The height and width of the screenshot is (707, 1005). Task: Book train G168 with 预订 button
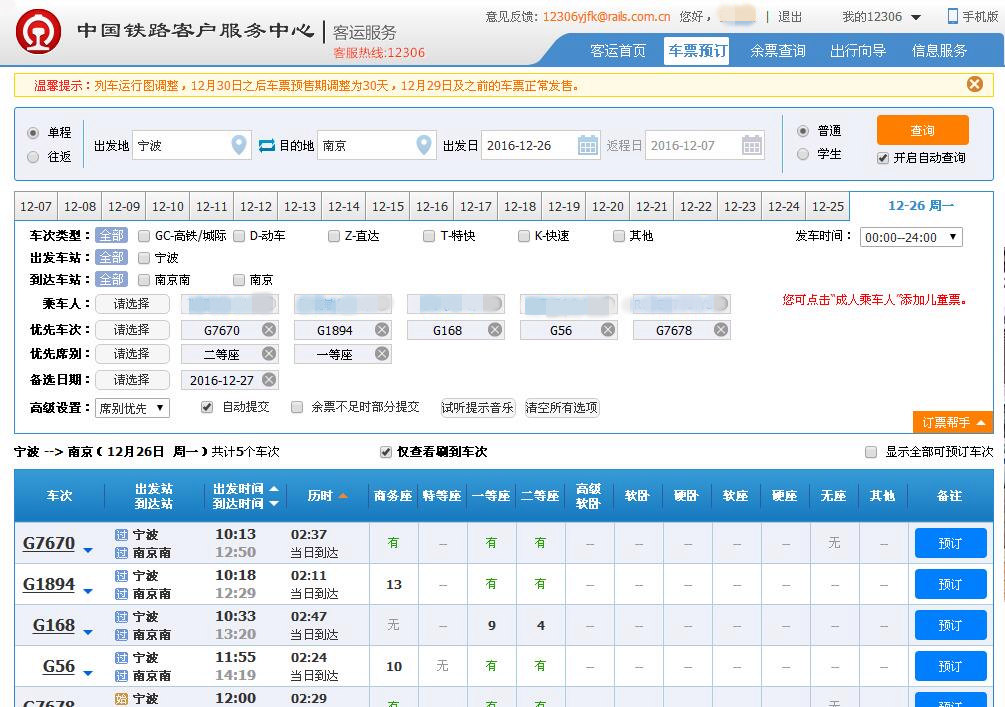pyautogui.click(x=950, y=625)
